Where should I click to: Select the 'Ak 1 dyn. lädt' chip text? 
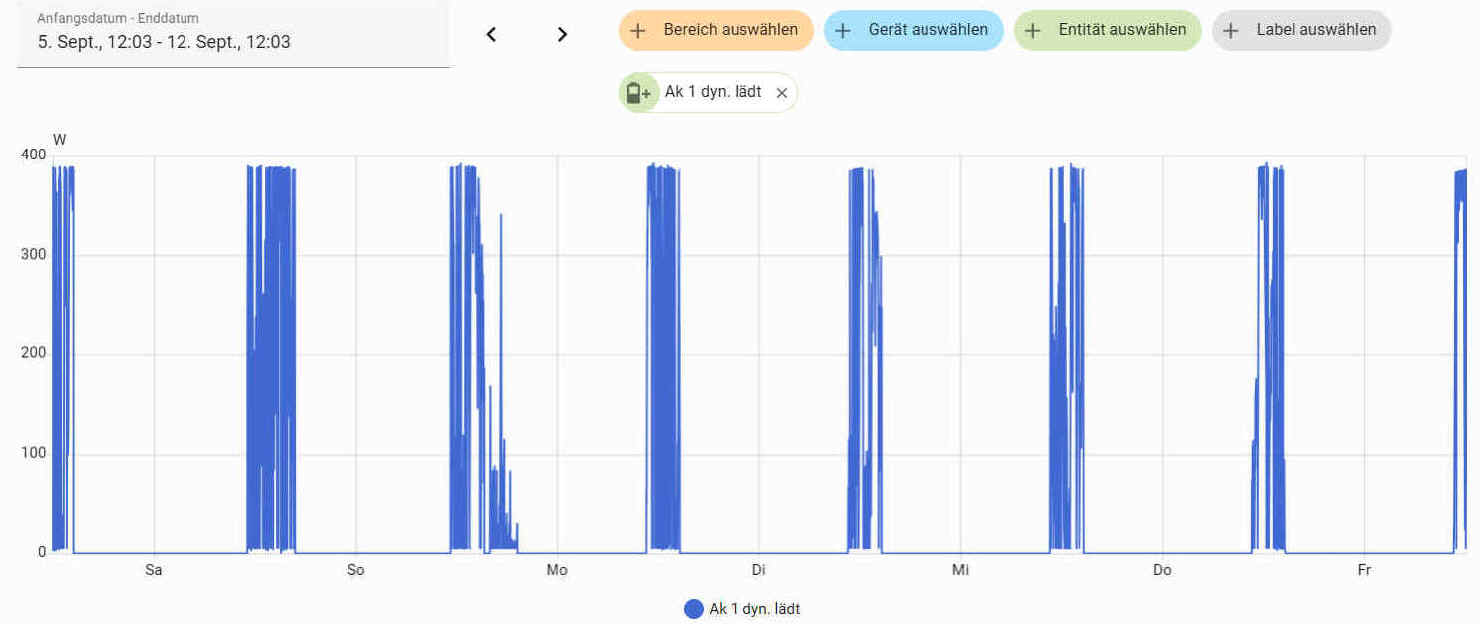click(713, 92)
